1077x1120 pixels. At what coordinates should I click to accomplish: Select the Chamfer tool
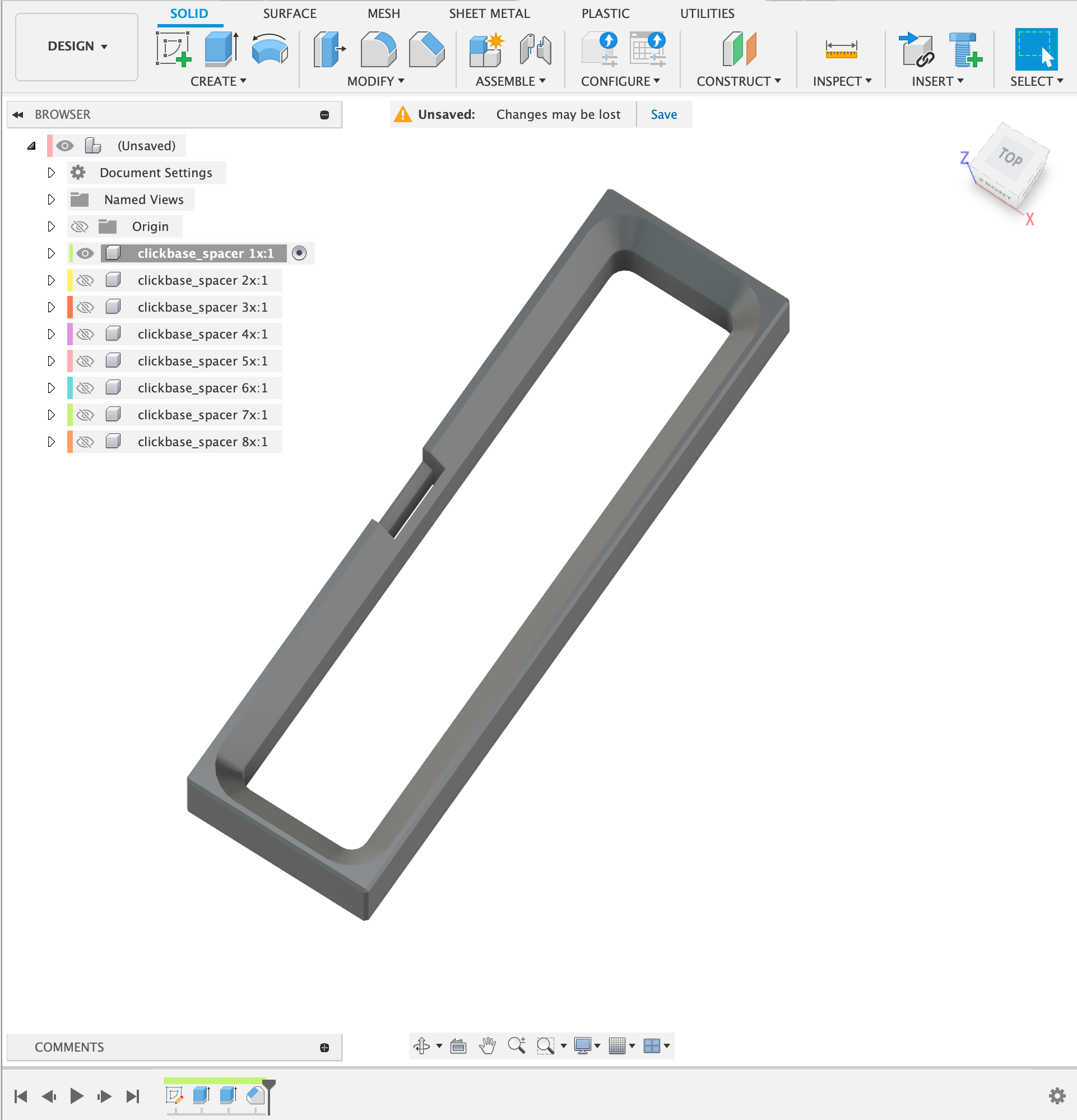click(427, 49)
